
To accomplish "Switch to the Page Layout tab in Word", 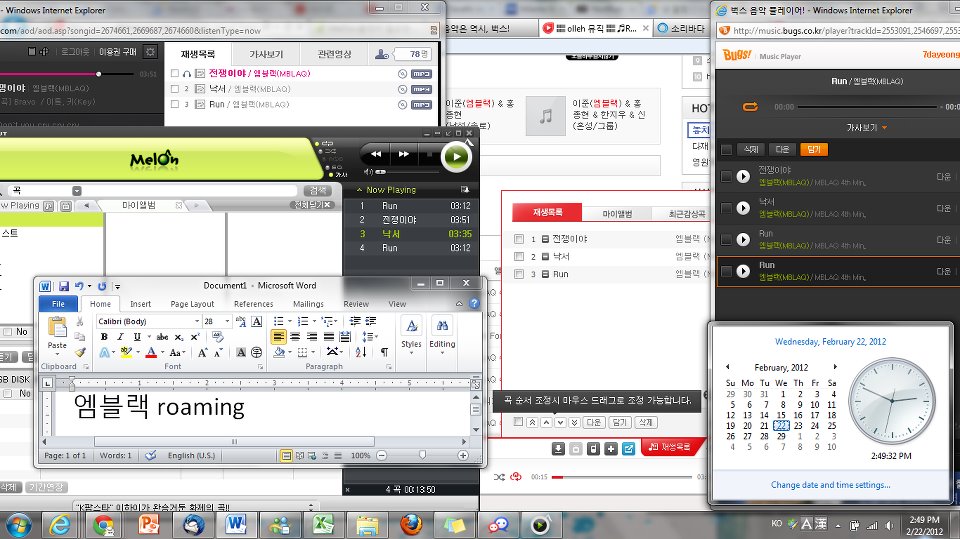I will click(192, 304).
